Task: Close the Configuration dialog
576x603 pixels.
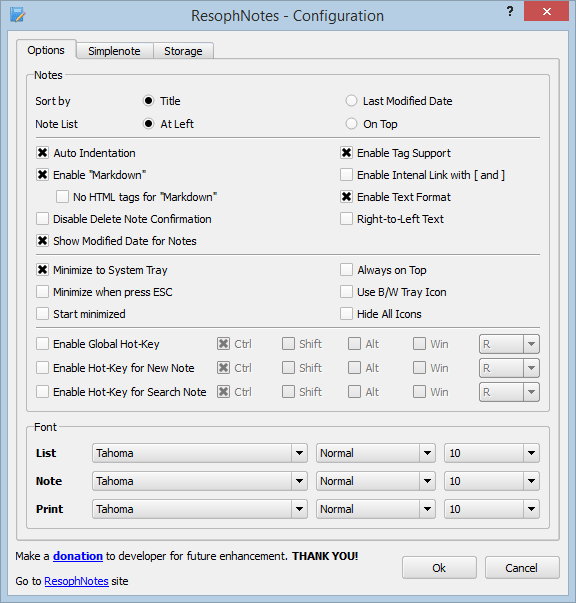Action: point(546,12)
